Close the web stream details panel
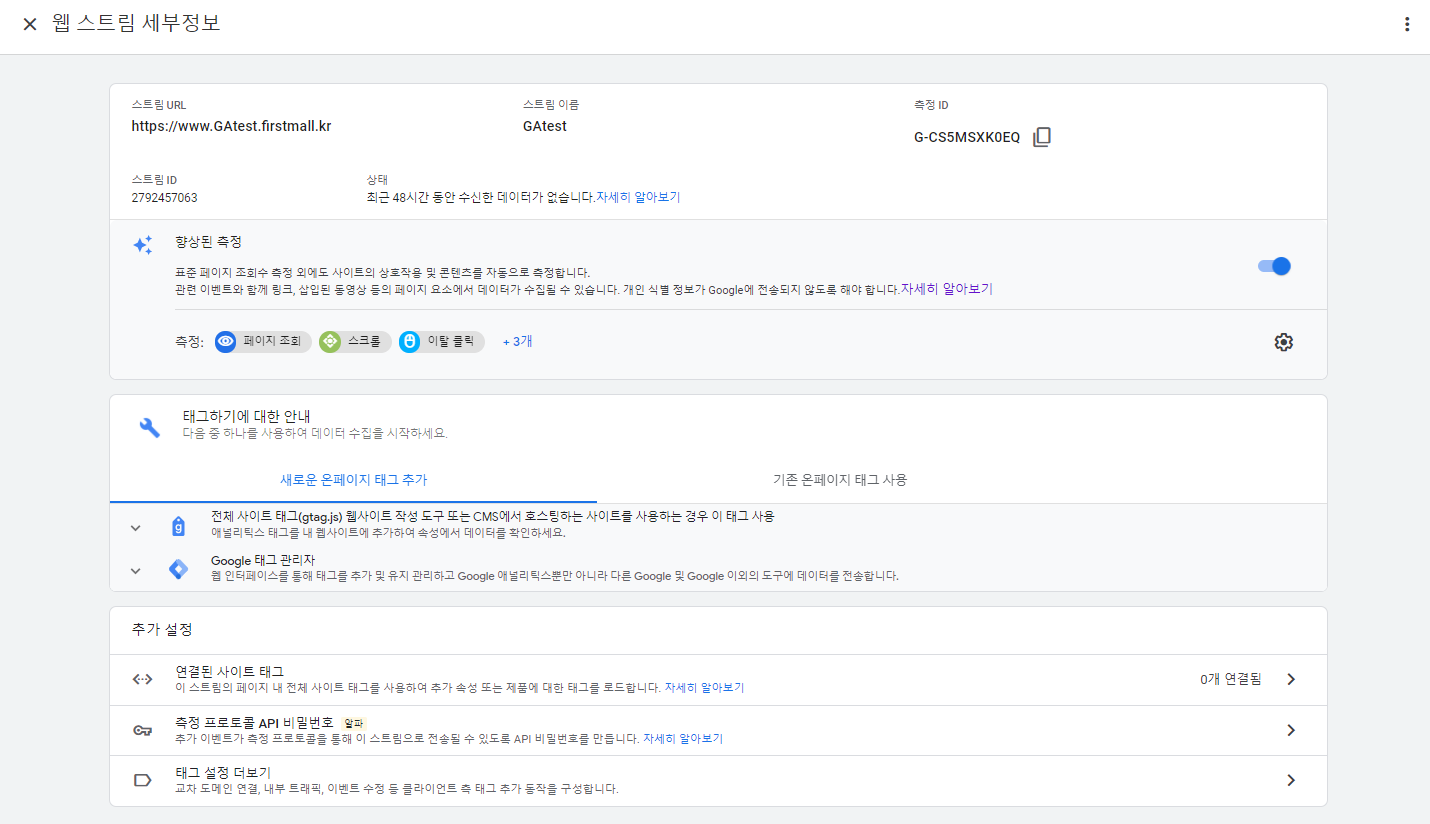The image size is (1430, 824). tap(30, 24)
